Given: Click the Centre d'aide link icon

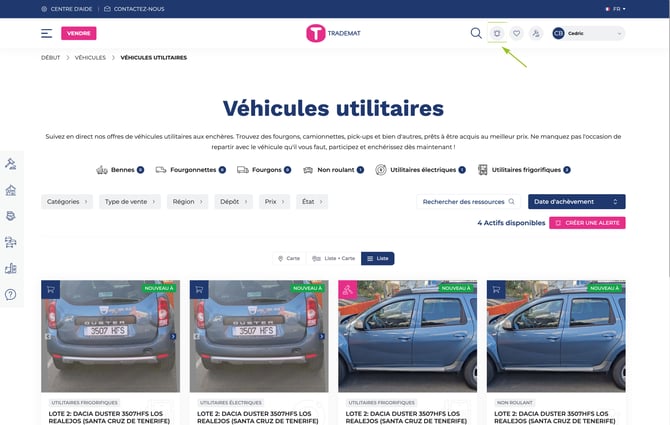Looking at the screenshot, I should pyautogui.click(x=44, y=9).
